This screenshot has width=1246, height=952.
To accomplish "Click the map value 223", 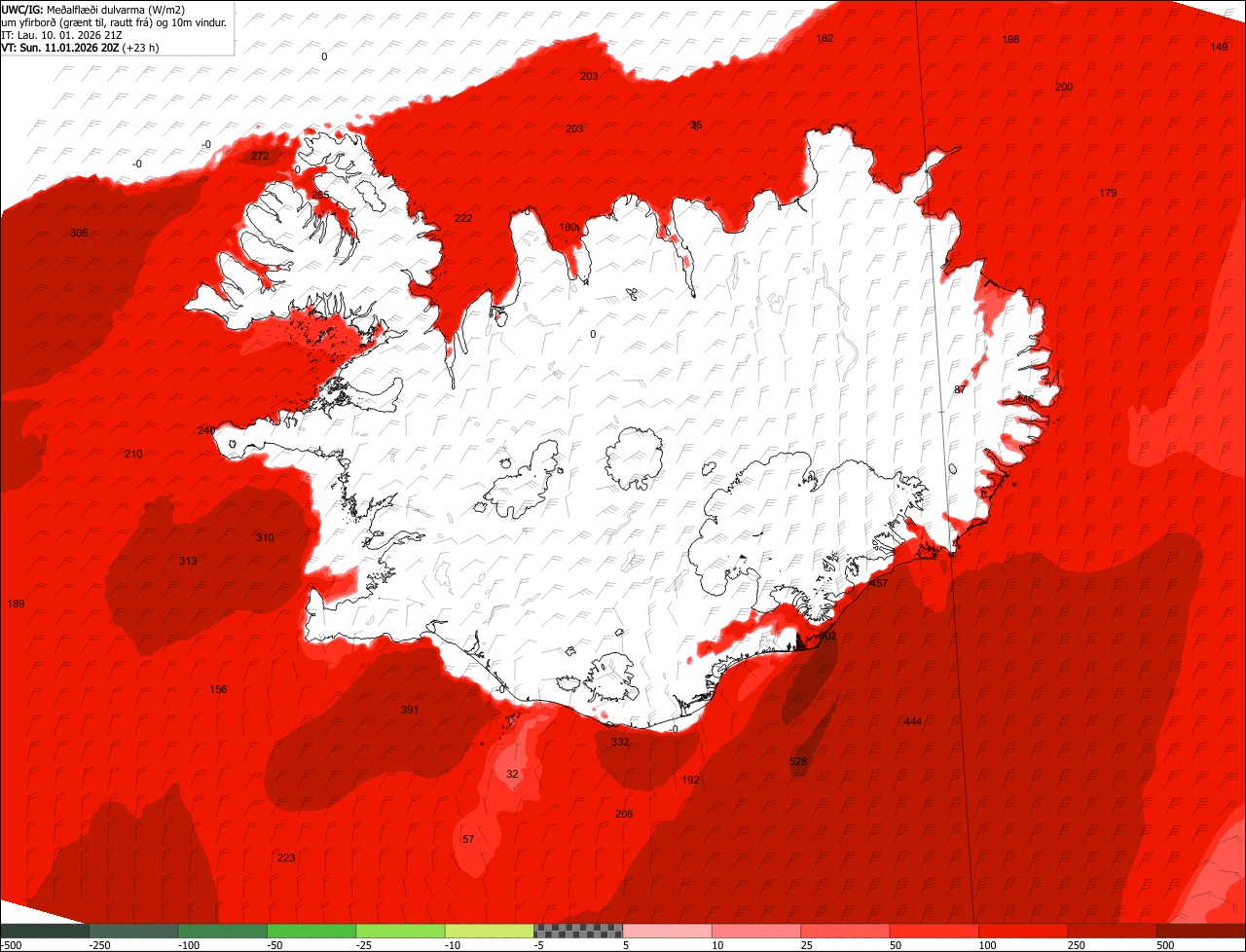I will pyautogui.click(x=286, y=858).
